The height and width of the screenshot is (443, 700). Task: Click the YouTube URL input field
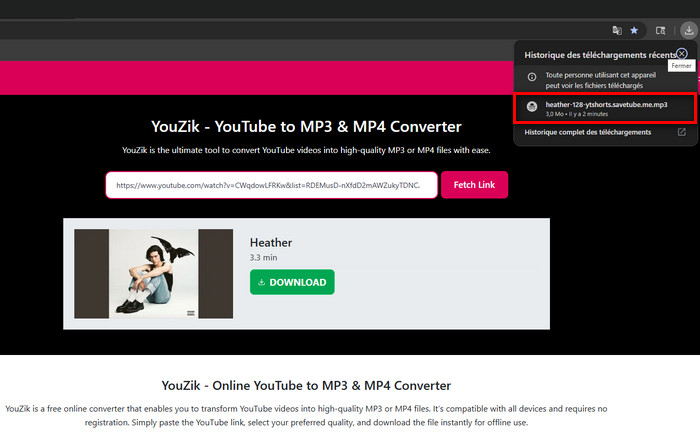271,185
